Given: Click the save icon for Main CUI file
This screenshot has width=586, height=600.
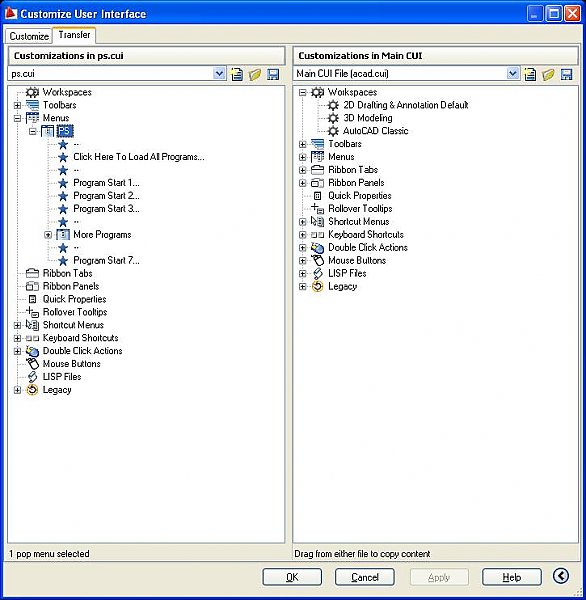Looking at the screenshot, I should pyautogui.click(x=566, y=74).
